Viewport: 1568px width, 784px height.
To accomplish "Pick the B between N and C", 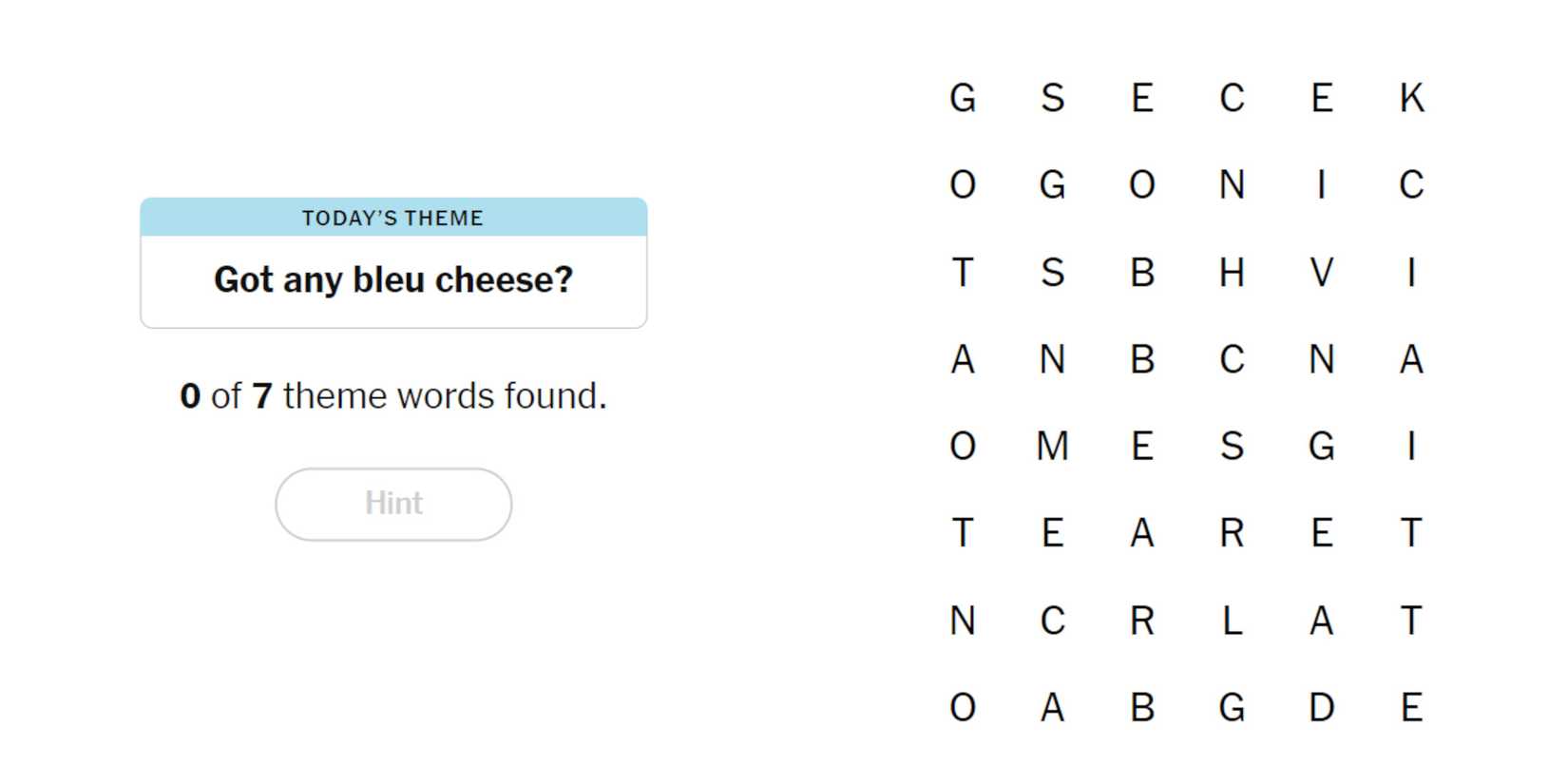I will [1142, 360].
